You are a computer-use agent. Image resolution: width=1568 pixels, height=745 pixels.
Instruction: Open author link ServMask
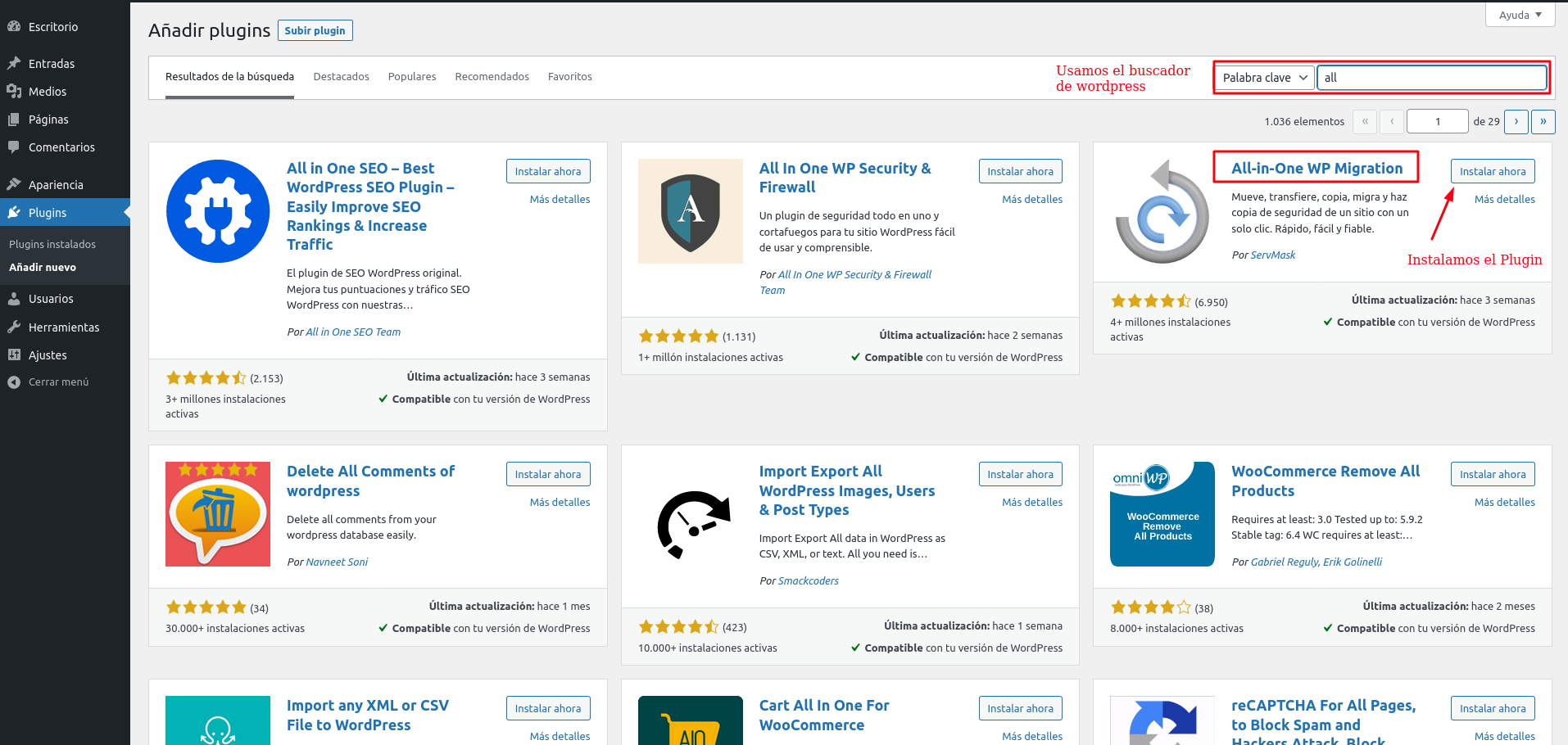(1273, 255)
